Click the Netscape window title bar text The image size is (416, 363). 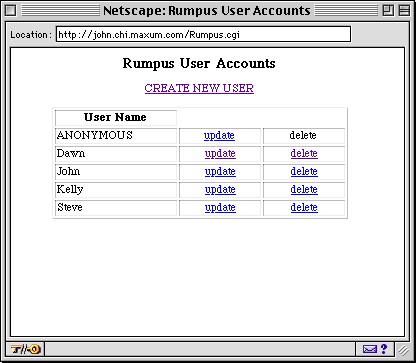[x=207, y=11]
